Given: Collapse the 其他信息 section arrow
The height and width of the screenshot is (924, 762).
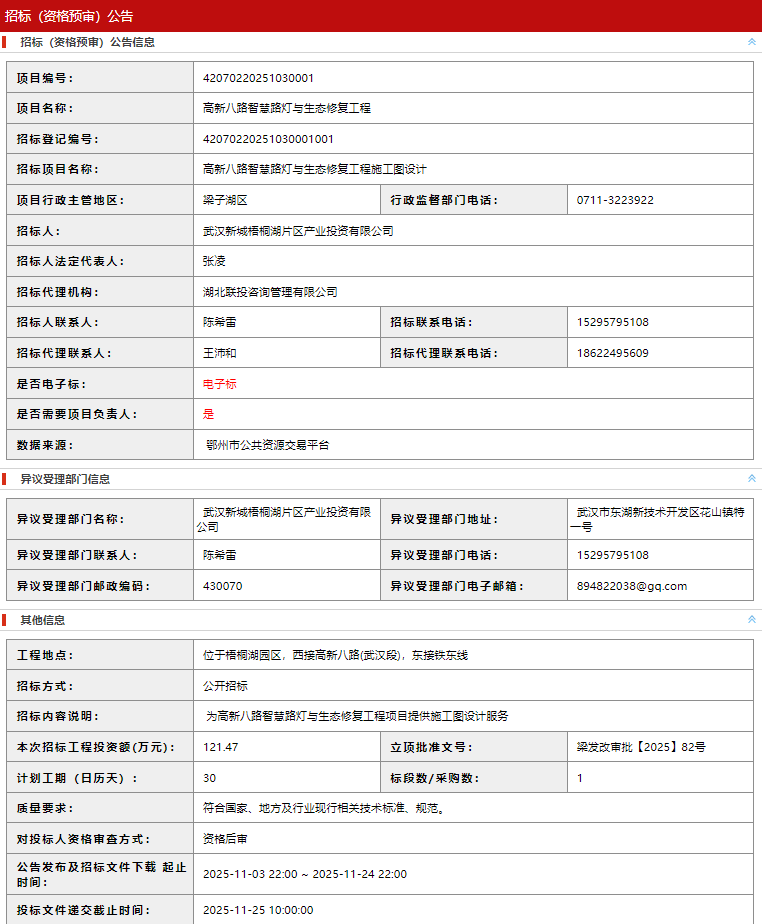Looking at the screenshot, I should pos(751,620).
